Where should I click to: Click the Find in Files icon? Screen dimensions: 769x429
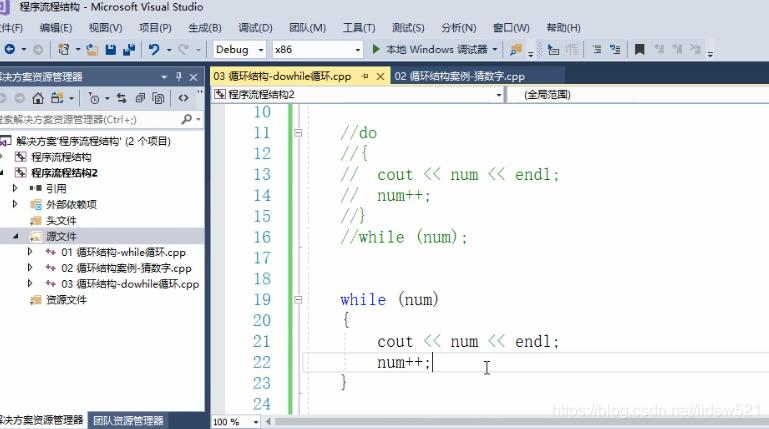(x=515, y=49)
